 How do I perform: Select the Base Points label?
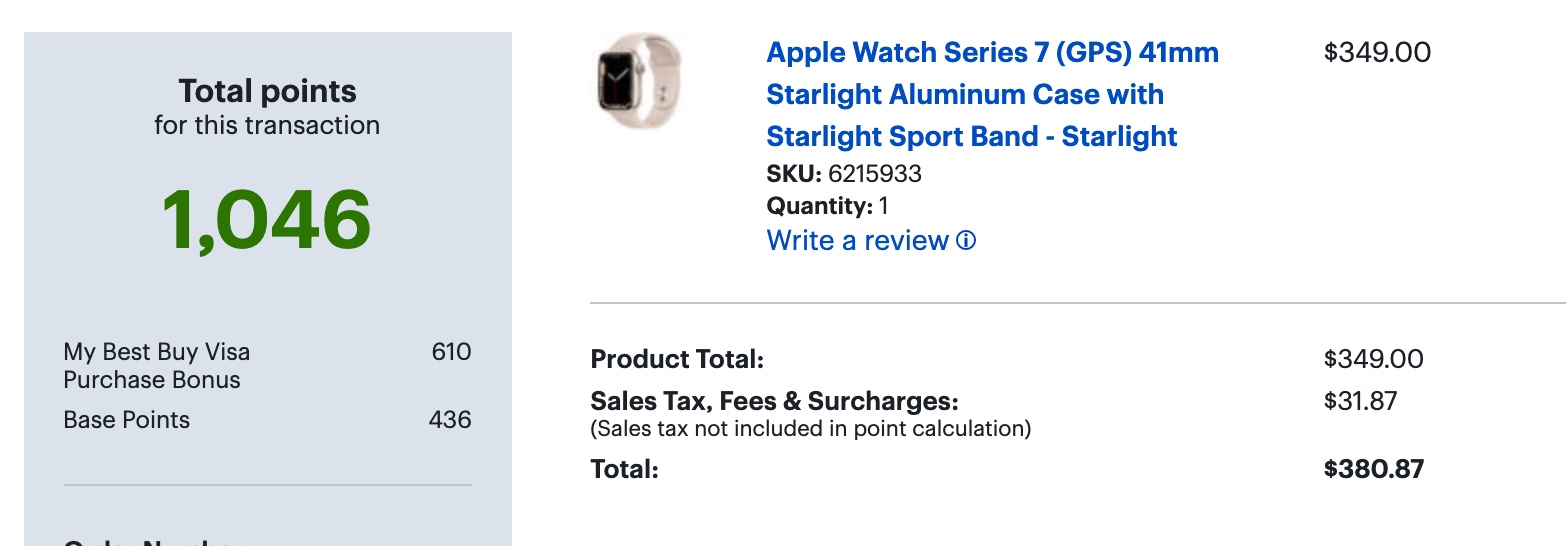127,420
